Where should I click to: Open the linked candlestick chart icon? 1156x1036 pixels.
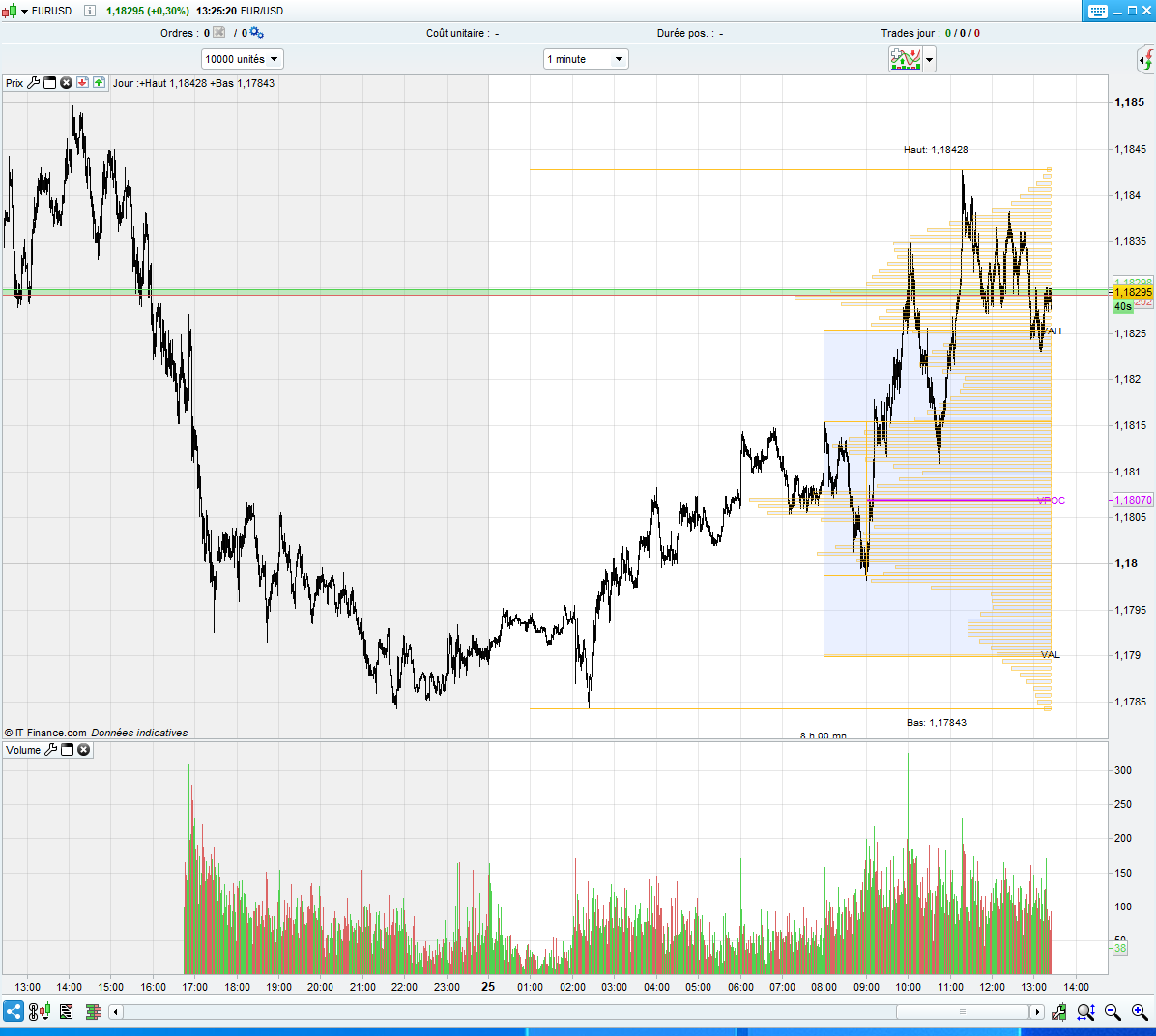pyautogui.click(x=39, y=1012)
